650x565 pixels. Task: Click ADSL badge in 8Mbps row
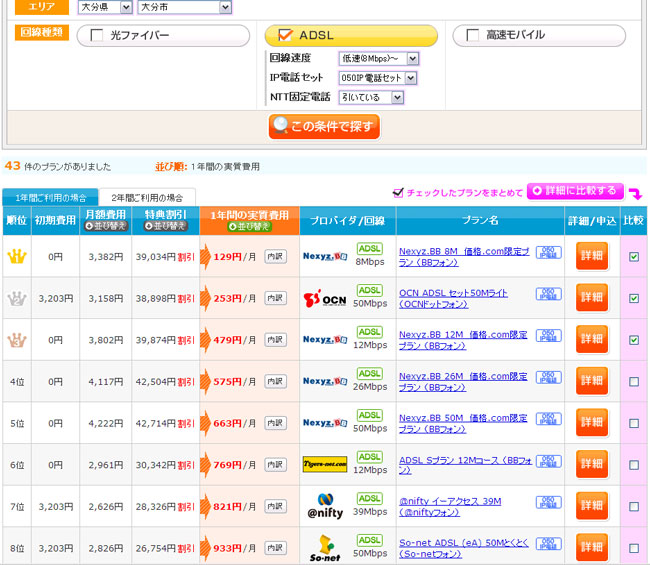coord(370,249)
